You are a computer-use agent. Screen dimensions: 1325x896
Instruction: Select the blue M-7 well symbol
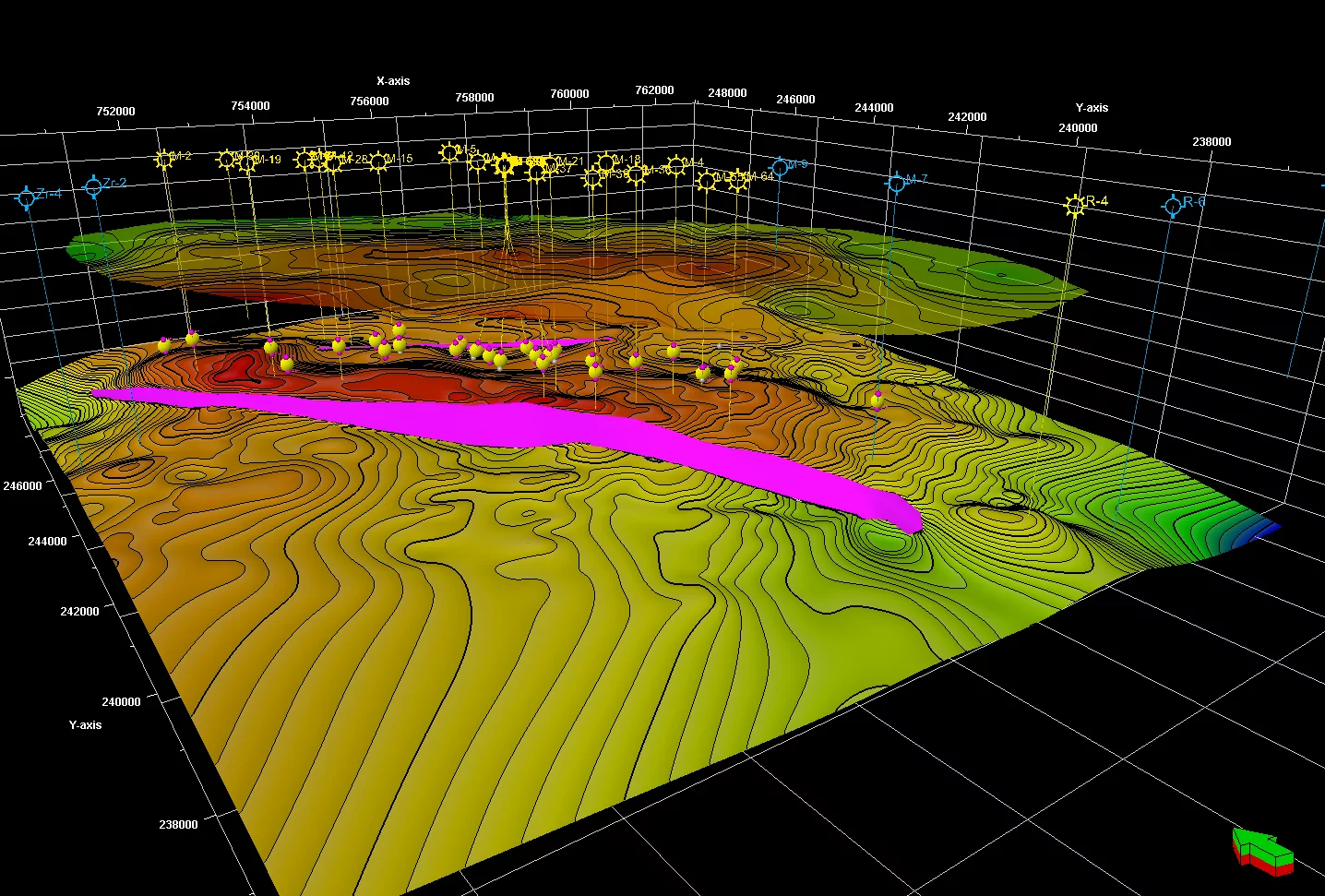pyautogui.click(x=896, y=183)
